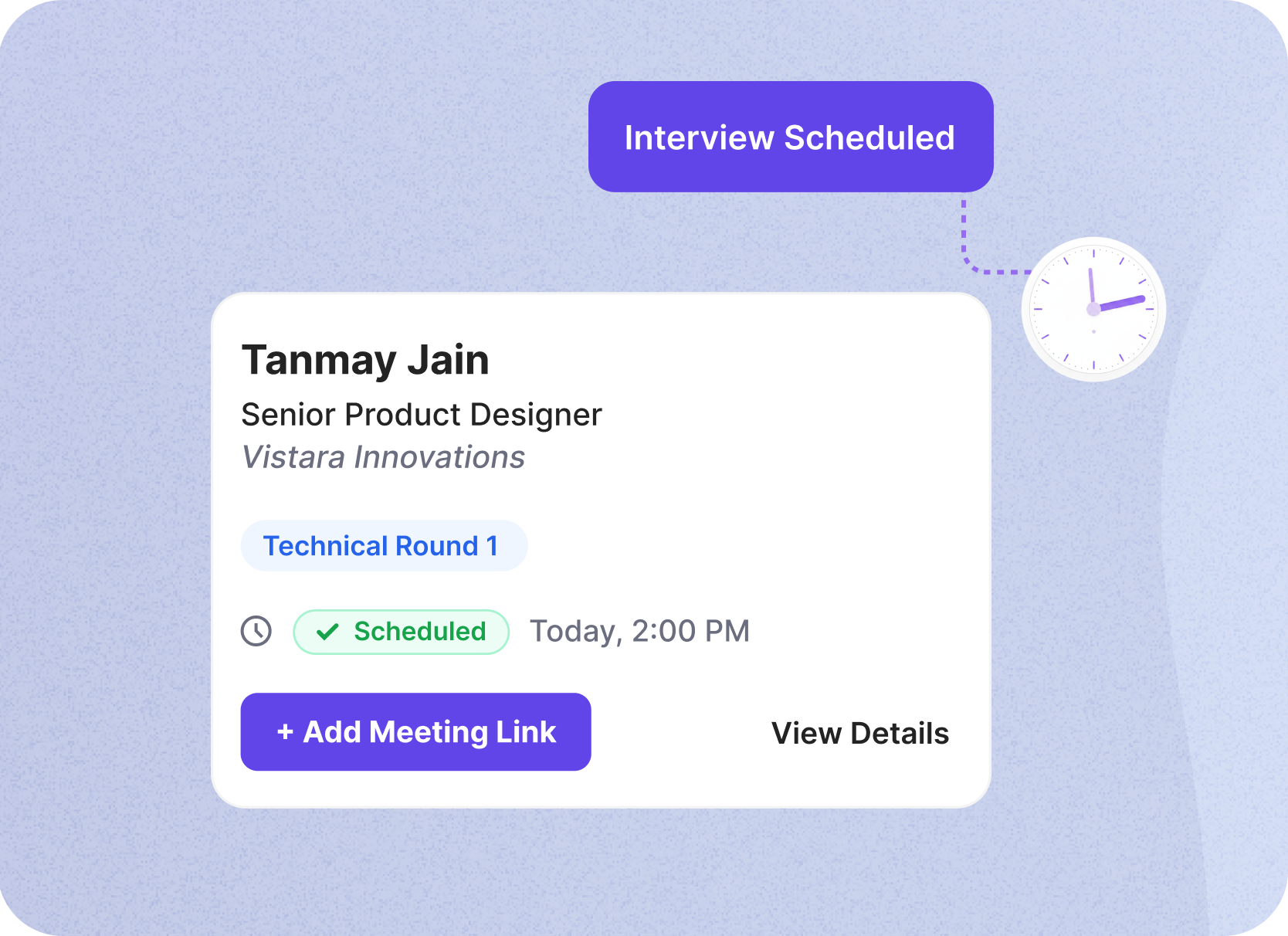Click the center pivot of the analog clock
The width and height of the screenshot is (1288, 936).
1093,309
